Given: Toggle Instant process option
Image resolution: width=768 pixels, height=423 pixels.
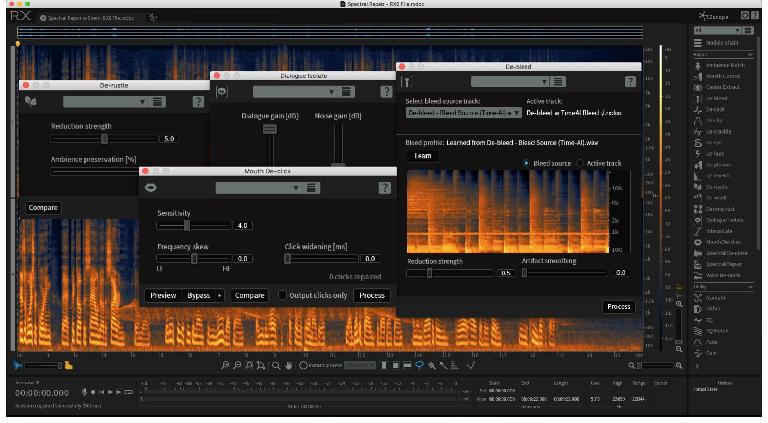Looking at the screenshot, I should tap(303, 365).
